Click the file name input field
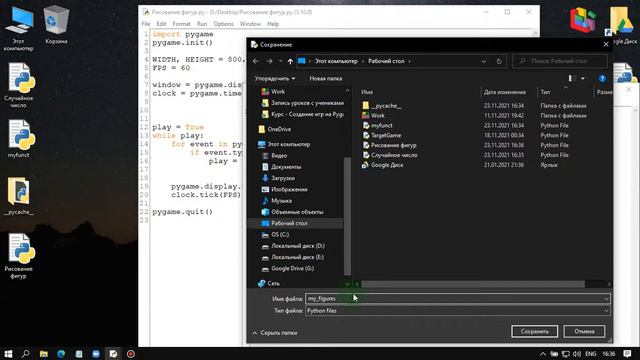Image resolution: width=640 pixels, height=360 pixels. pyautogui.click(x=453, y=299)
